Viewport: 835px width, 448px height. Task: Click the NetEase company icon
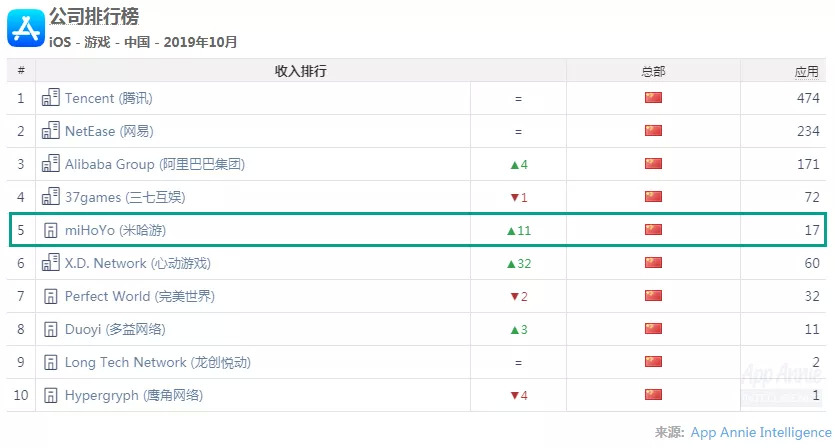point(50,131)
